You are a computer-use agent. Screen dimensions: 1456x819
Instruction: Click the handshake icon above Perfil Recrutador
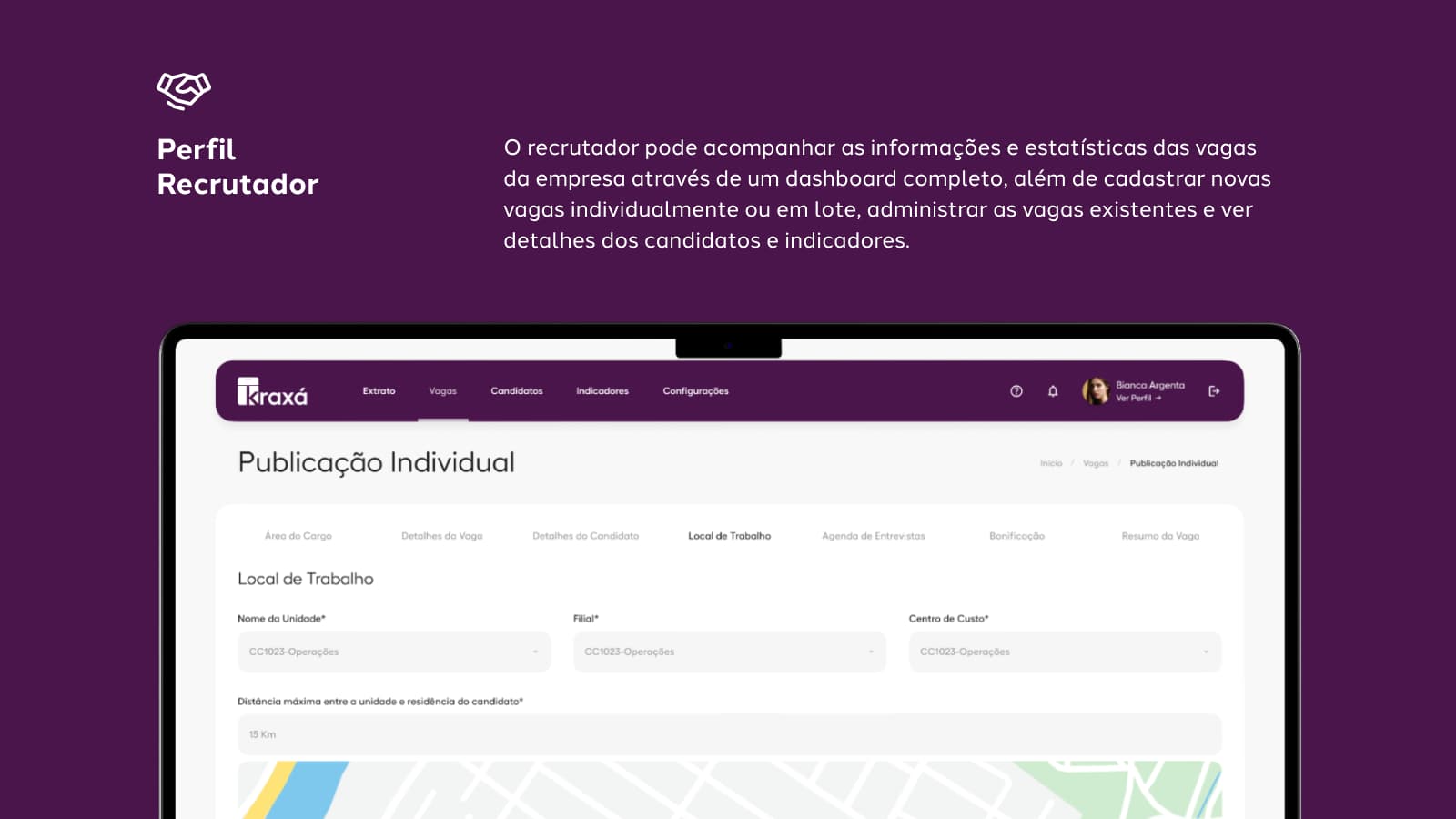click(184, 91)
